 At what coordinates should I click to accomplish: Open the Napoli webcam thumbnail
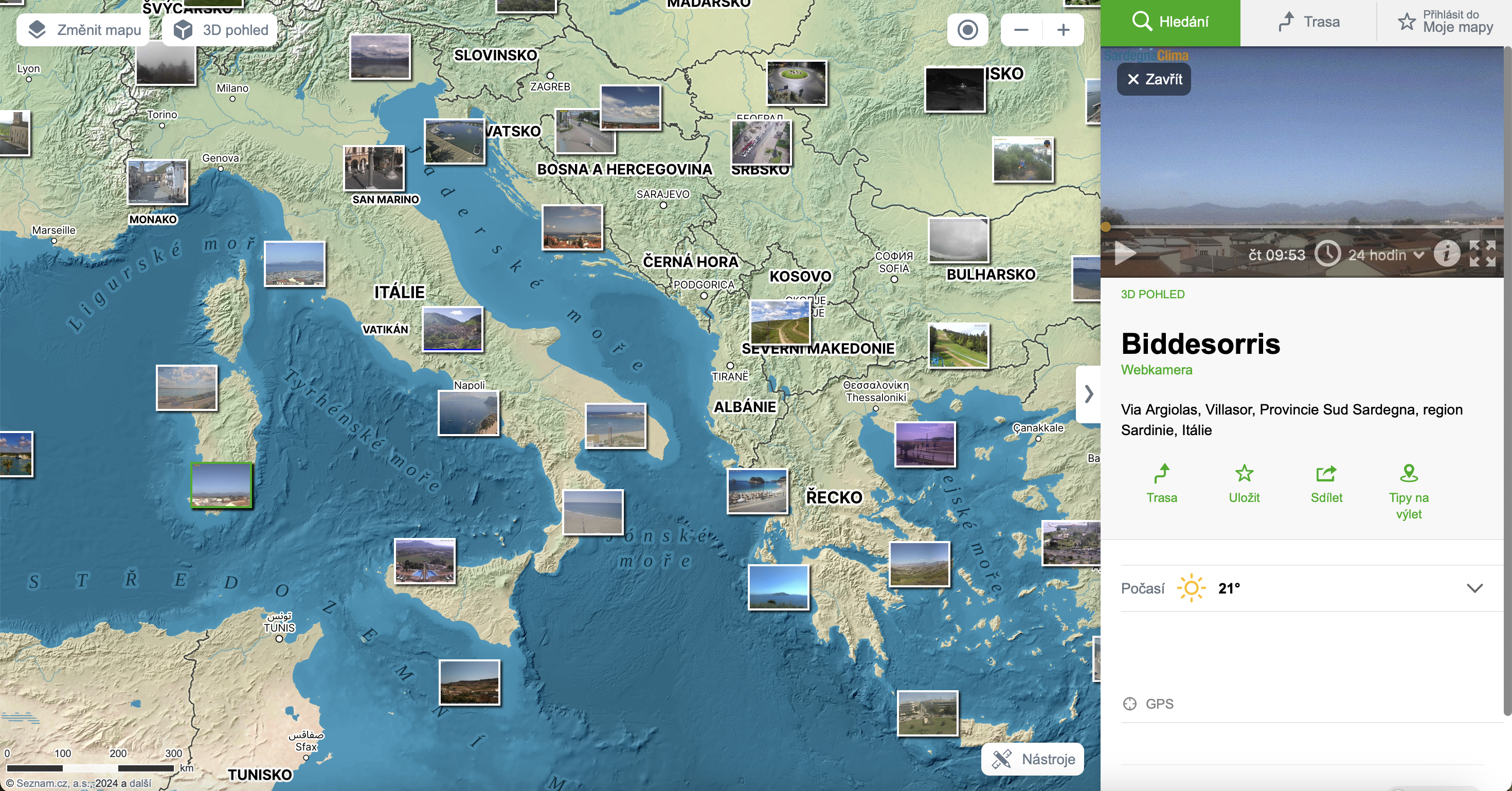(x=469, y=413)
